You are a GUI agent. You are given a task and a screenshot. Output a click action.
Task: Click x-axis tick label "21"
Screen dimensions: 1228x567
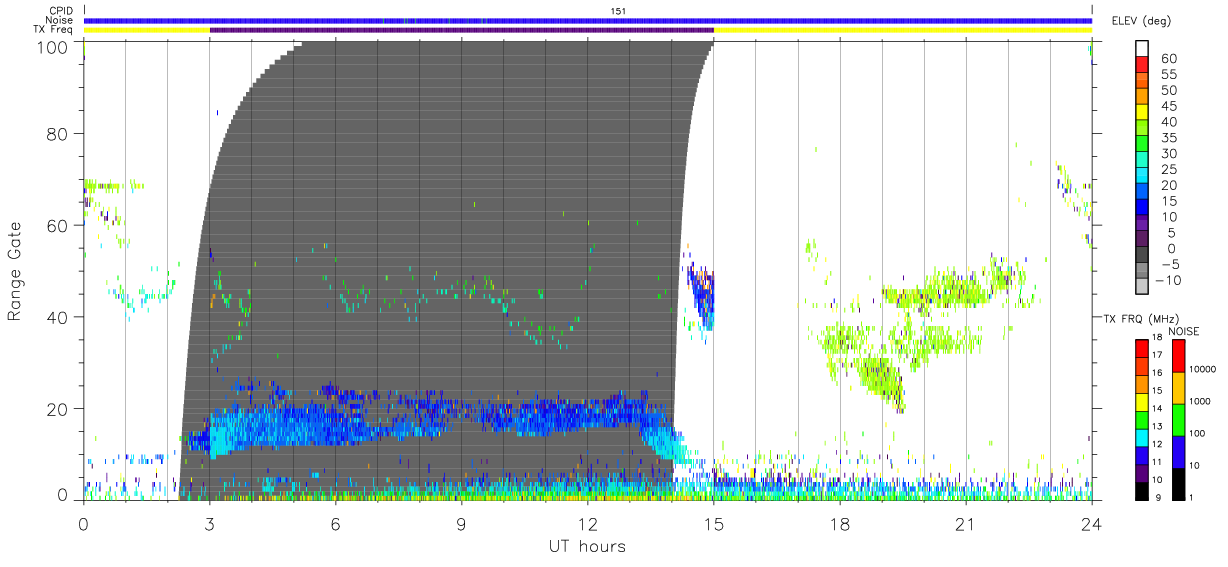[966, 524]
